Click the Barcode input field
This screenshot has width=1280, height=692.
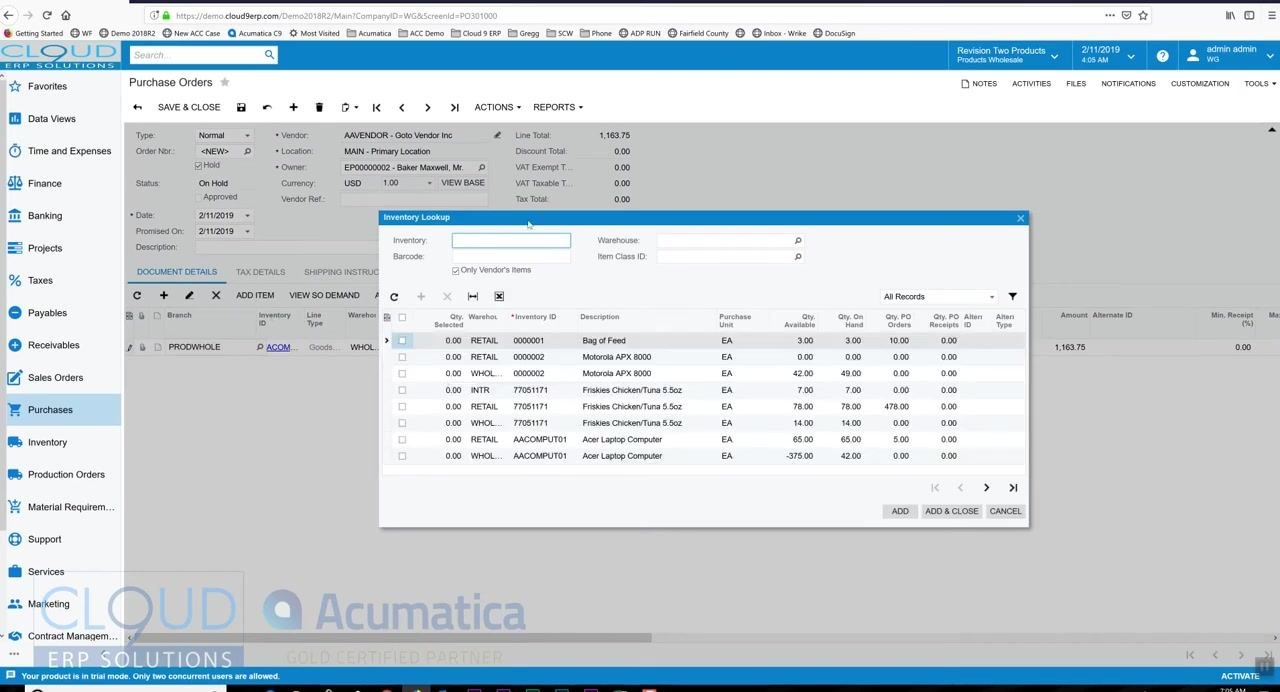(511, 257)
